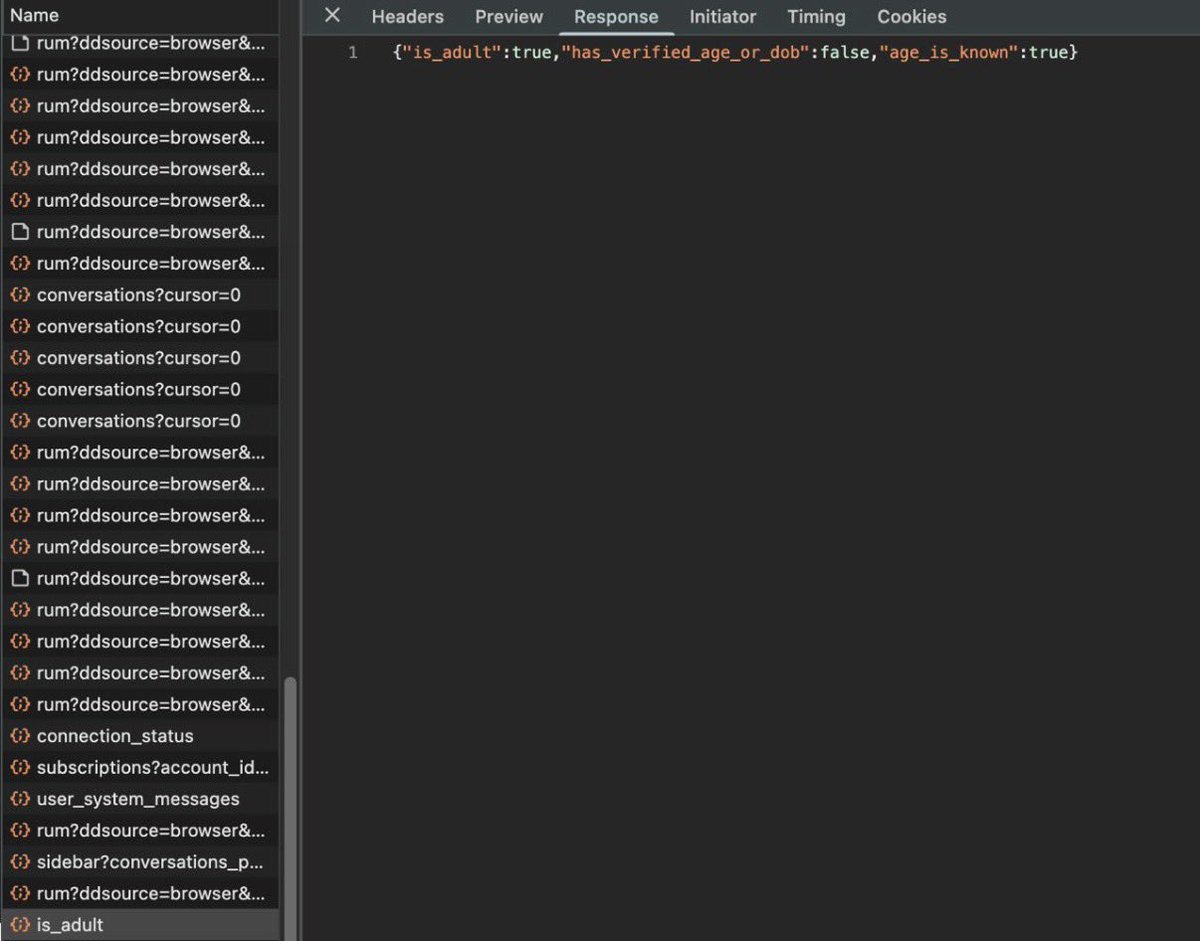The width and height of the screenshot is (1200, 941).
Task: View the Cookies tab
Action: (912, 17)
